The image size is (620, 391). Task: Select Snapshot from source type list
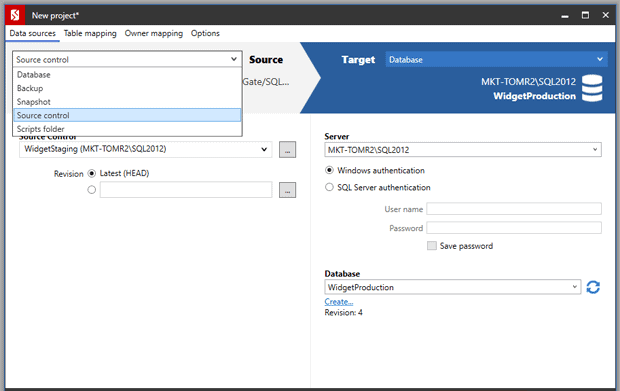pyautogui.click(x=127, y=102)
